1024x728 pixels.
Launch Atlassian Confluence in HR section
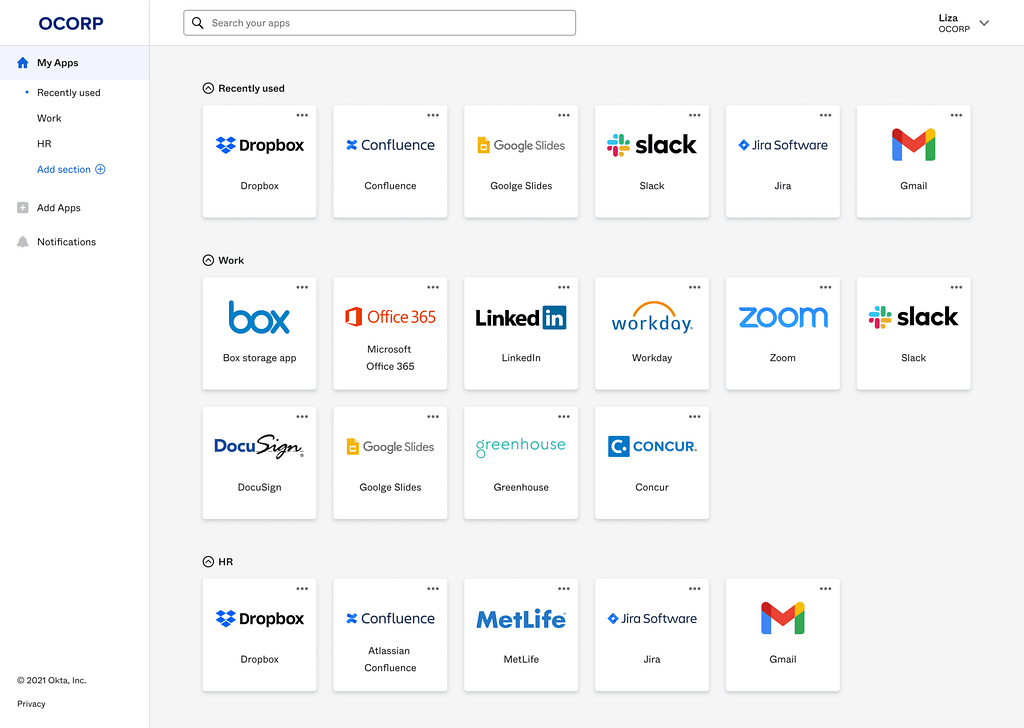(390, 635)
